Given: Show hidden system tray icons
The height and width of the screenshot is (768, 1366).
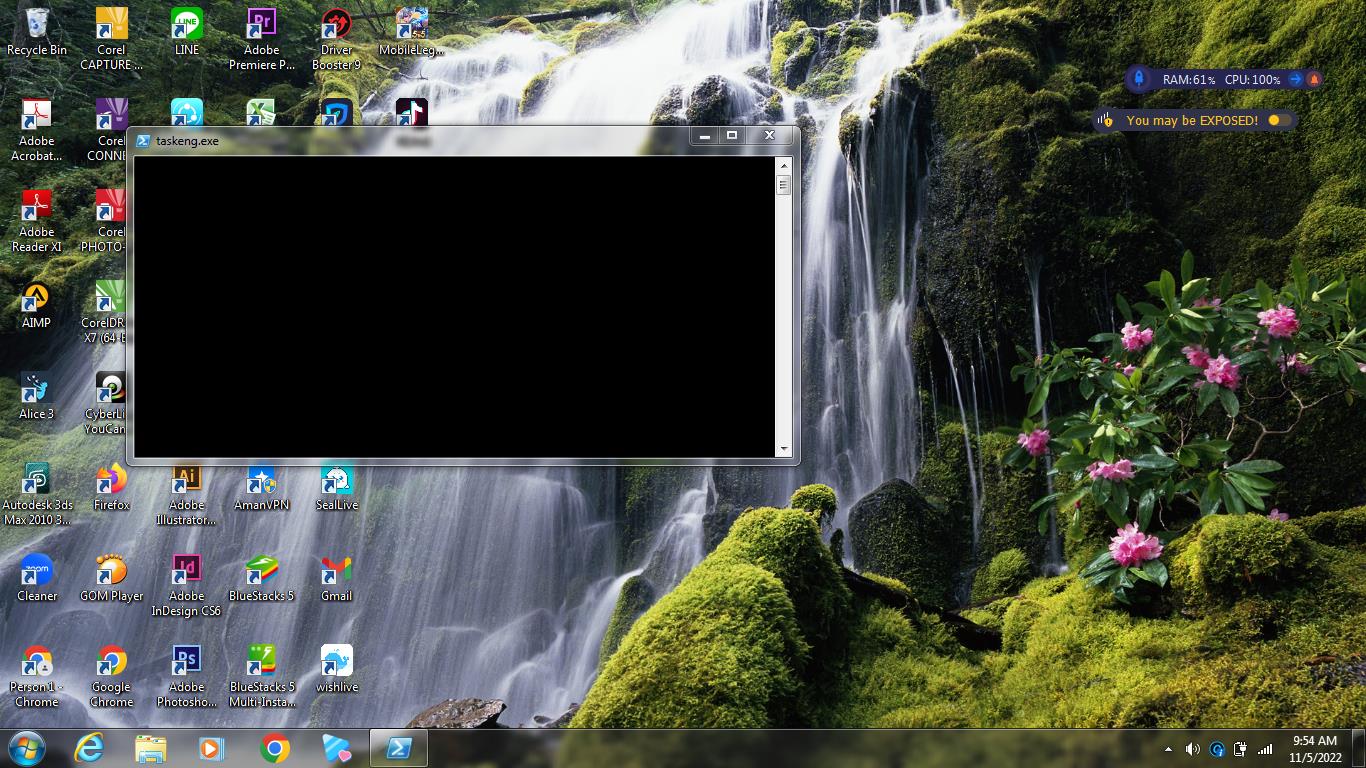Looking at the screenshot, I should tap(1168, 749).
